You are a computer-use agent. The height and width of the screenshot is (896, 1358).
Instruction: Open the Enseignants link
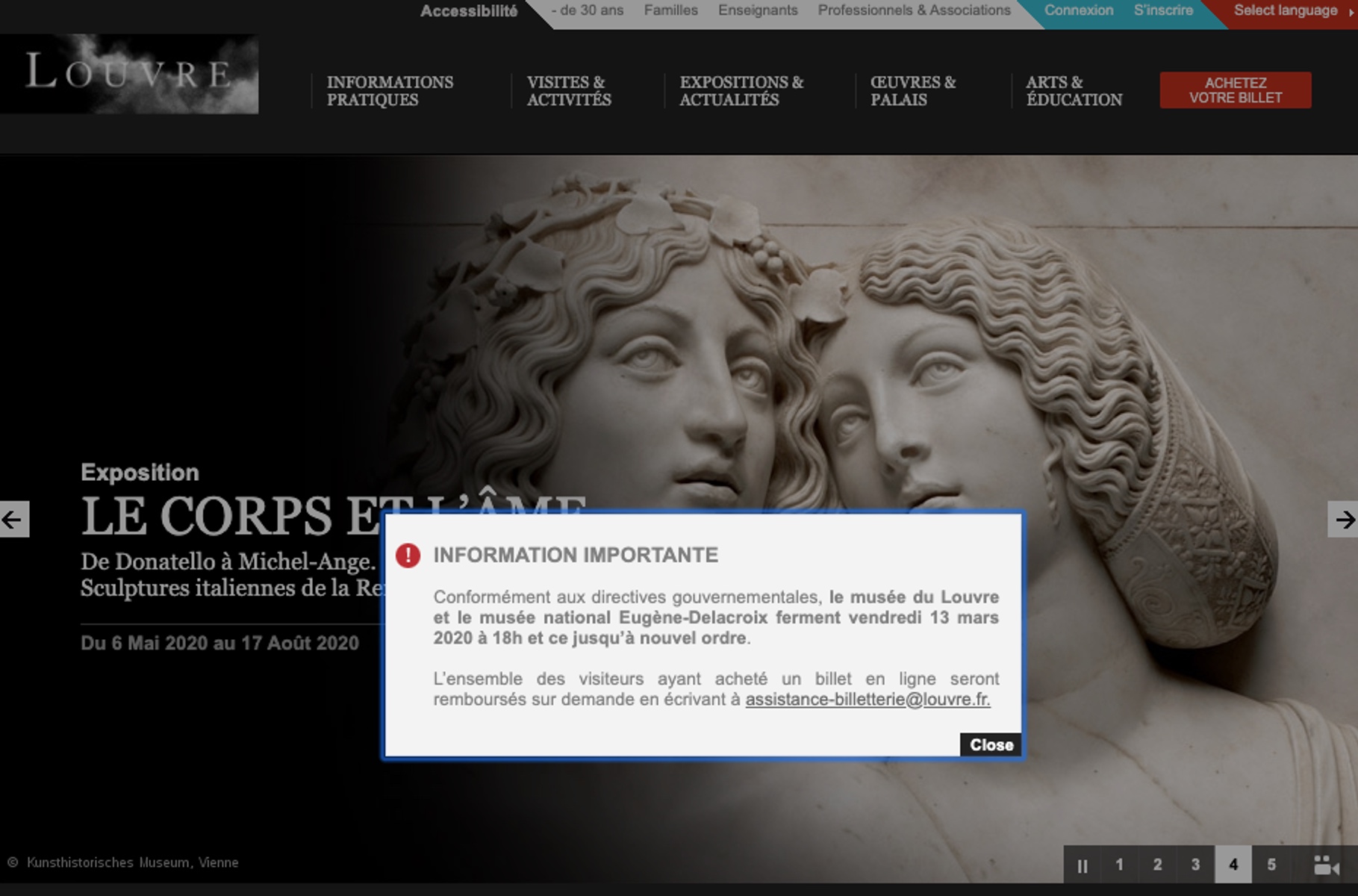tap(758, 10)
